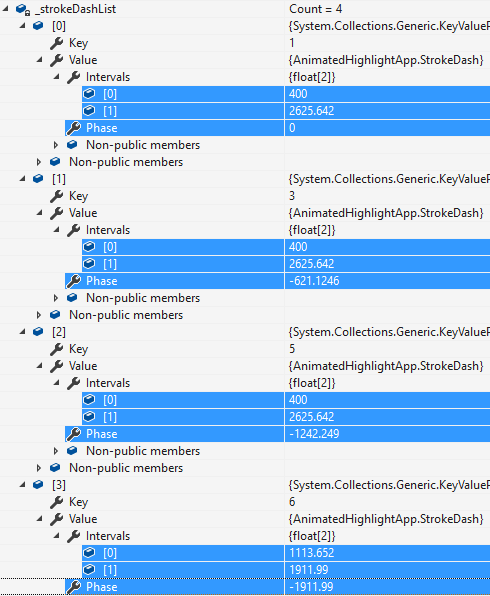
Task: Collapse the _strokeDashList root node
Action: (5, 9)
